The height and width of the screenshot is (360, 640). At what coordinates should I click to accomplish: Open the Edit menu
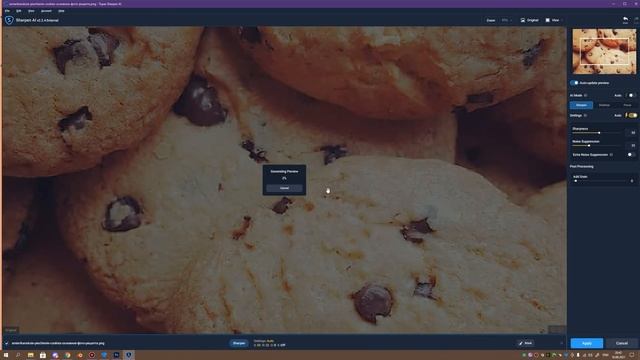[x=18, y=11]
